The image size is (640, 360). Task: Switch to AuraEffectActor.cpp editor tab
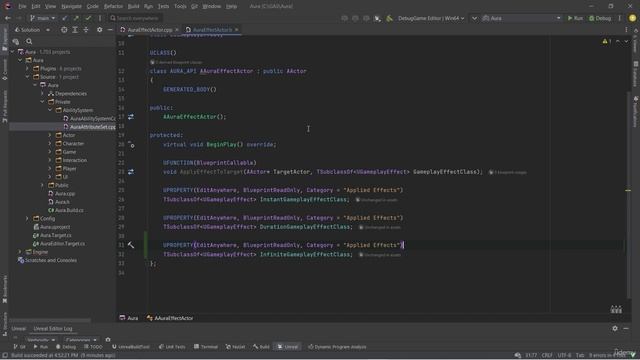coord(149,30)
